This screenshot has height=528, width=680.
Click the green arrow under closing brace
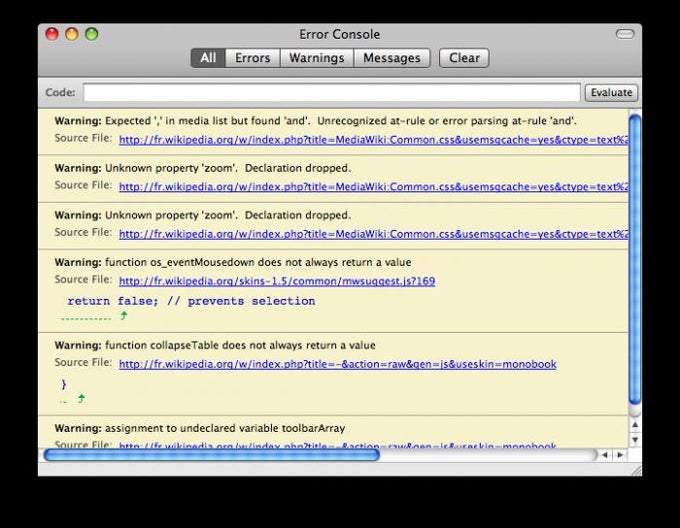click(81, 398)
